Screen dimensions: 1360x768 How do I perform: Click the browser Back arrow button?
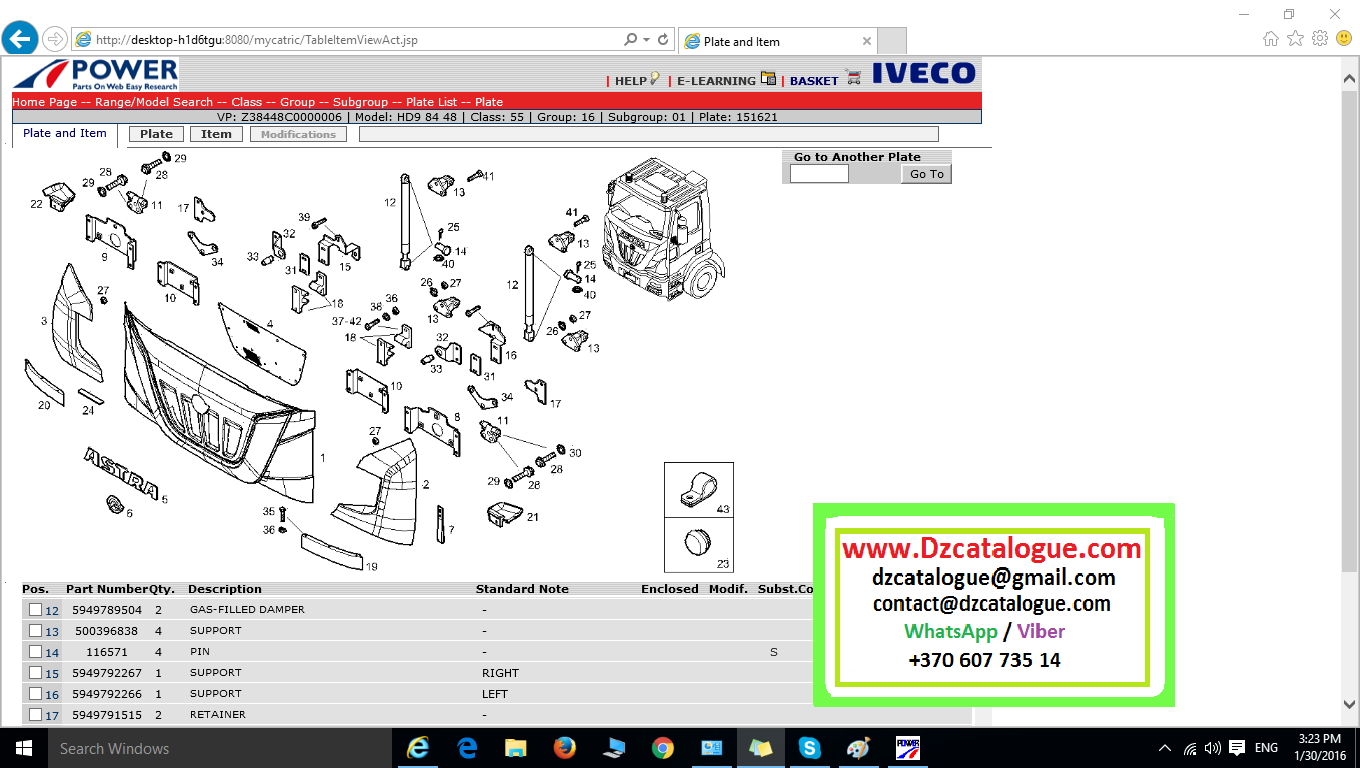pos(20,39)
